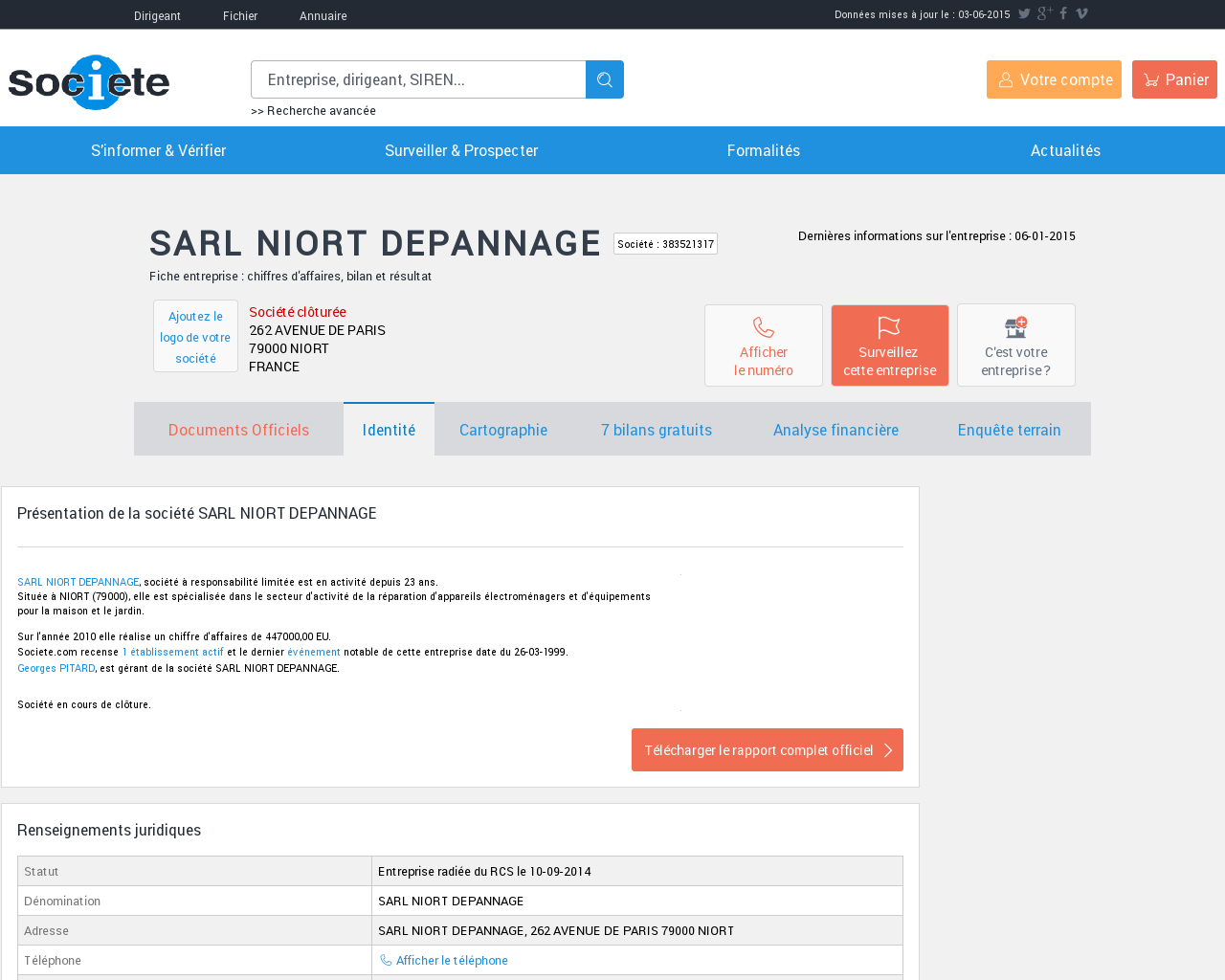Click the Afficher le téléphone link
This screenshot has height=980, width=1225.
click(452, 960)
